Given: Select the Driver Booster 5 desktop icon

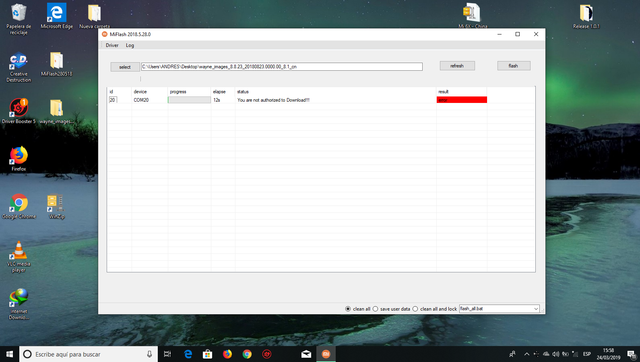Looking at the screenshot, I should coord(18,111).
